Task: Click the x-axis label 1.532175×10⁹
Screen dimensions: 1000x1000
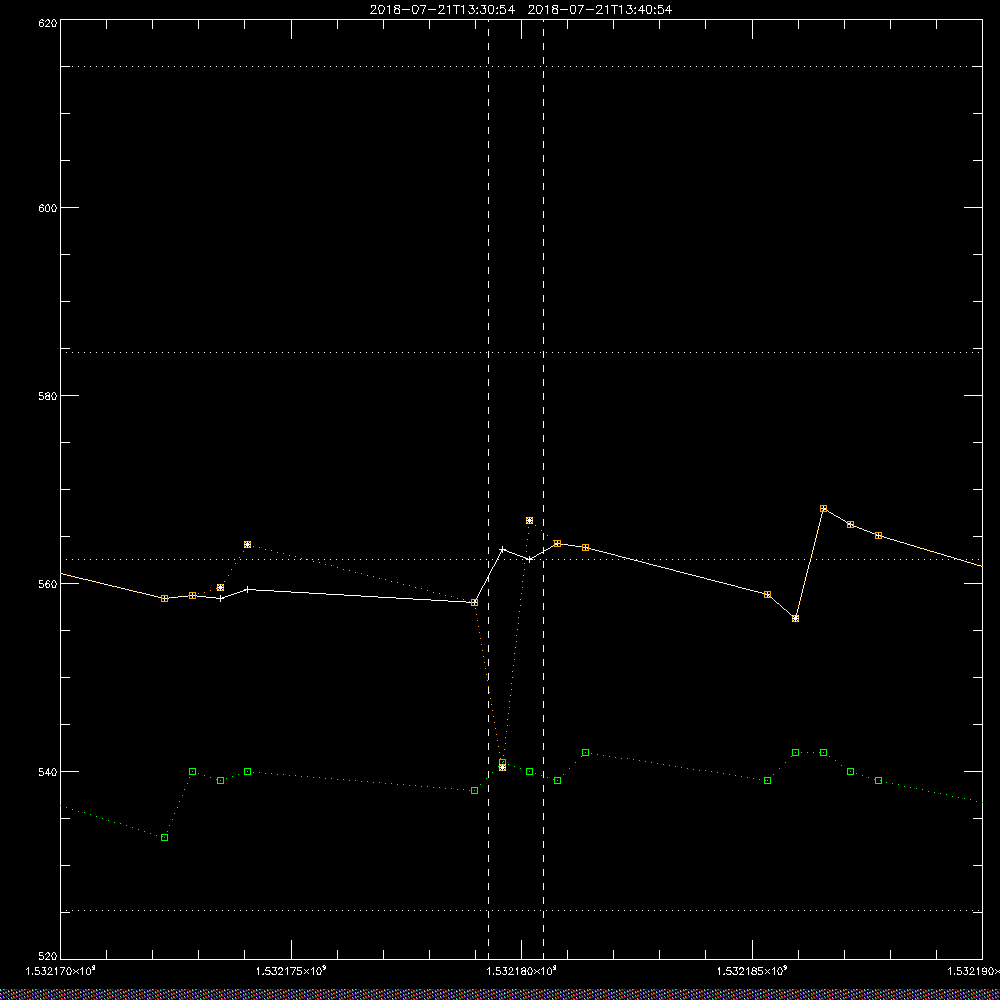Action: tap(291, 971)
